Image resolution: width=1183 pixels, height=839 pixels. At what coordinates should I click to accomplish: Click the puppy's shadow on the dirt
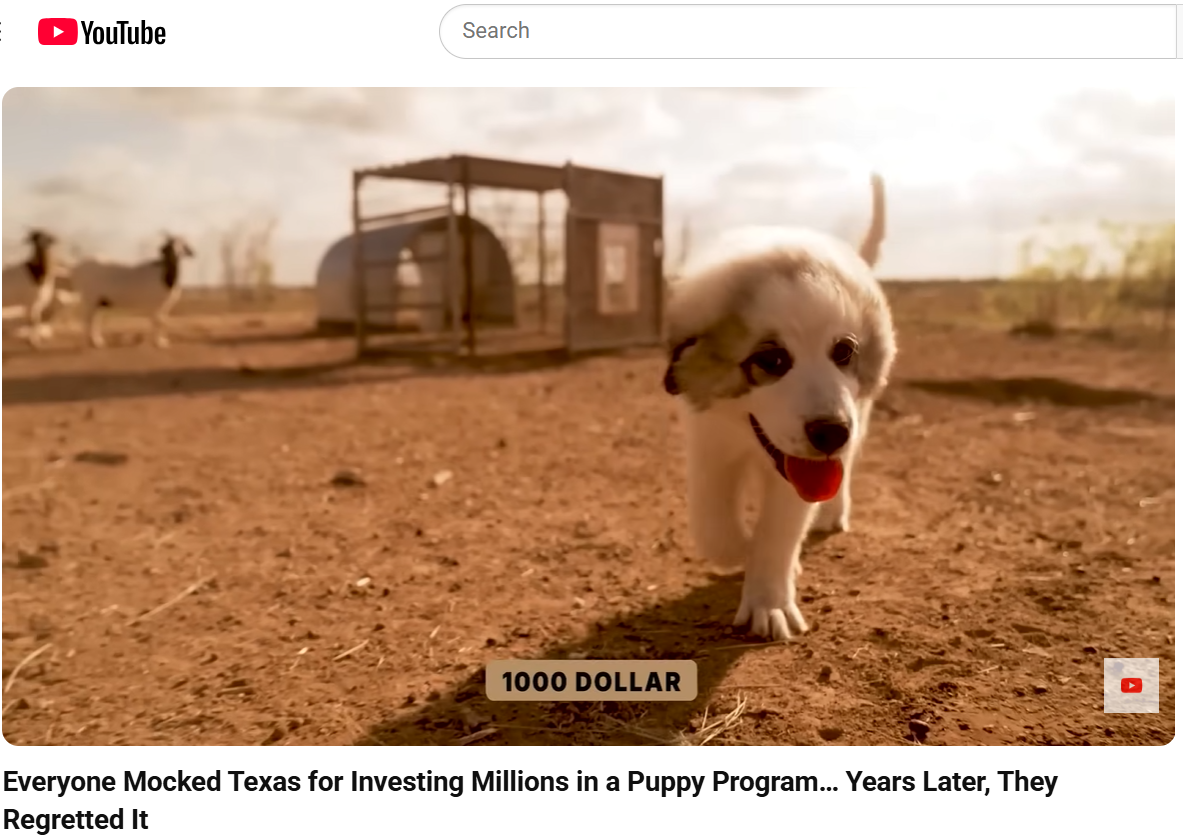(x=573, y=672)
